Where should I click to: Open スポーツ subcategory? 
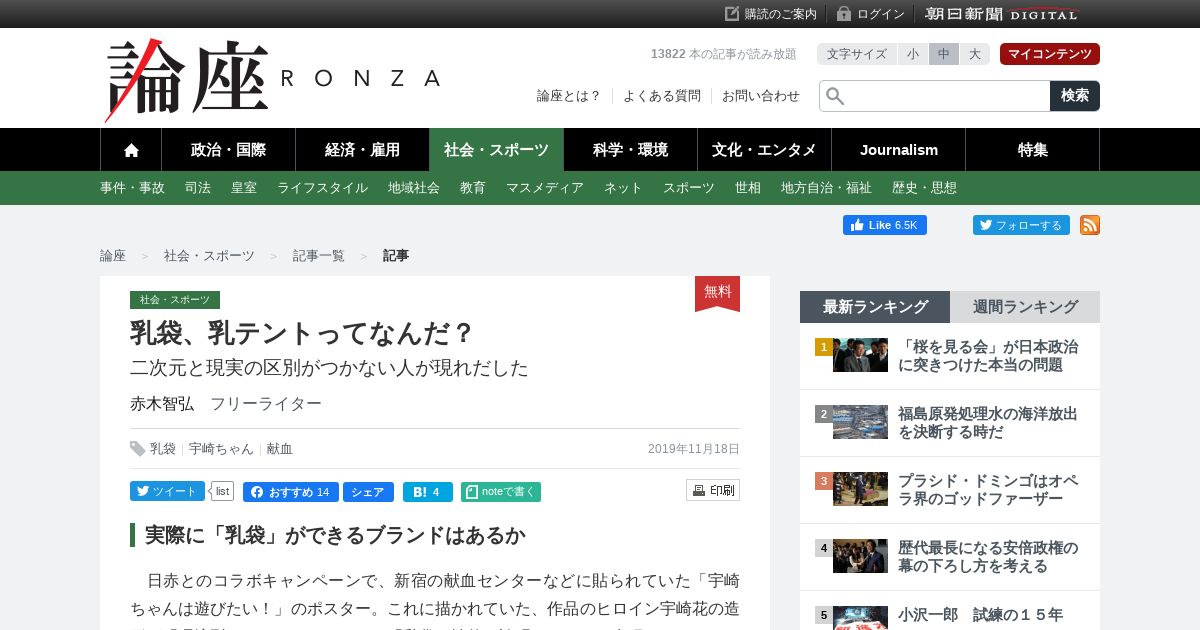[x=689, y=188]
